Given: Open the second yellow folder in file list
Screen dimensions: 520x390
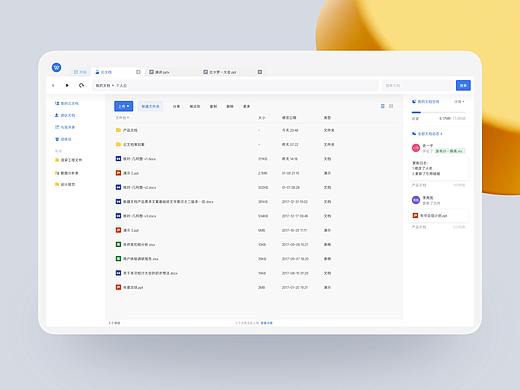Looking at the screenshot, I should pos(130,144).
